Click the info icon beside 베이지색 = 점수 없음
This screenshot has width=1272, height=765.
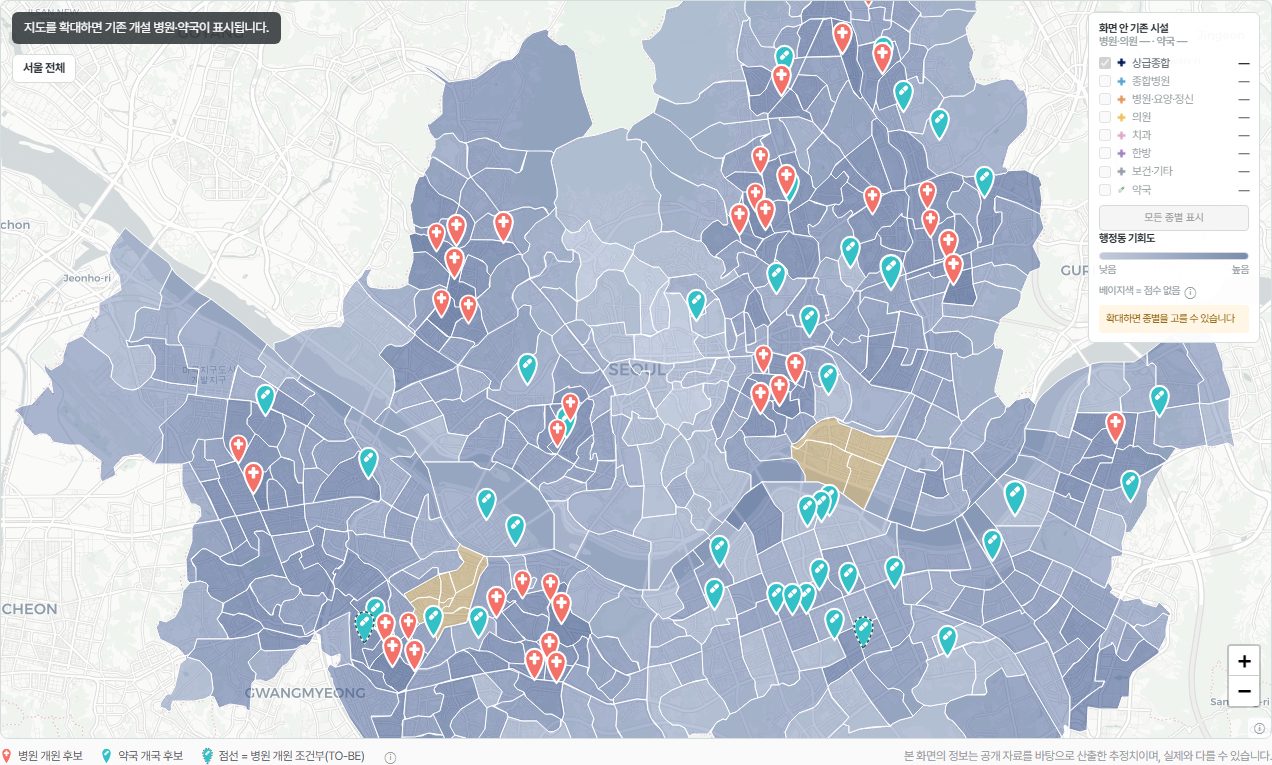pyautogui.click(x=1191, y=293)
